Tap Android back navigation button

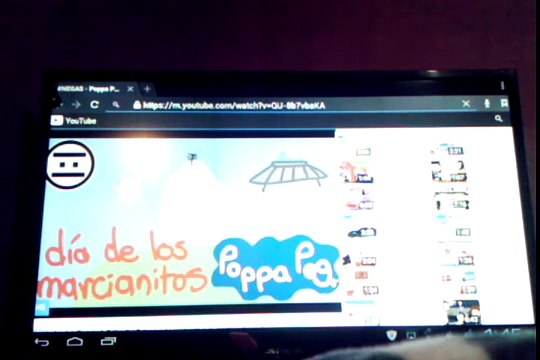click(42, 342)
